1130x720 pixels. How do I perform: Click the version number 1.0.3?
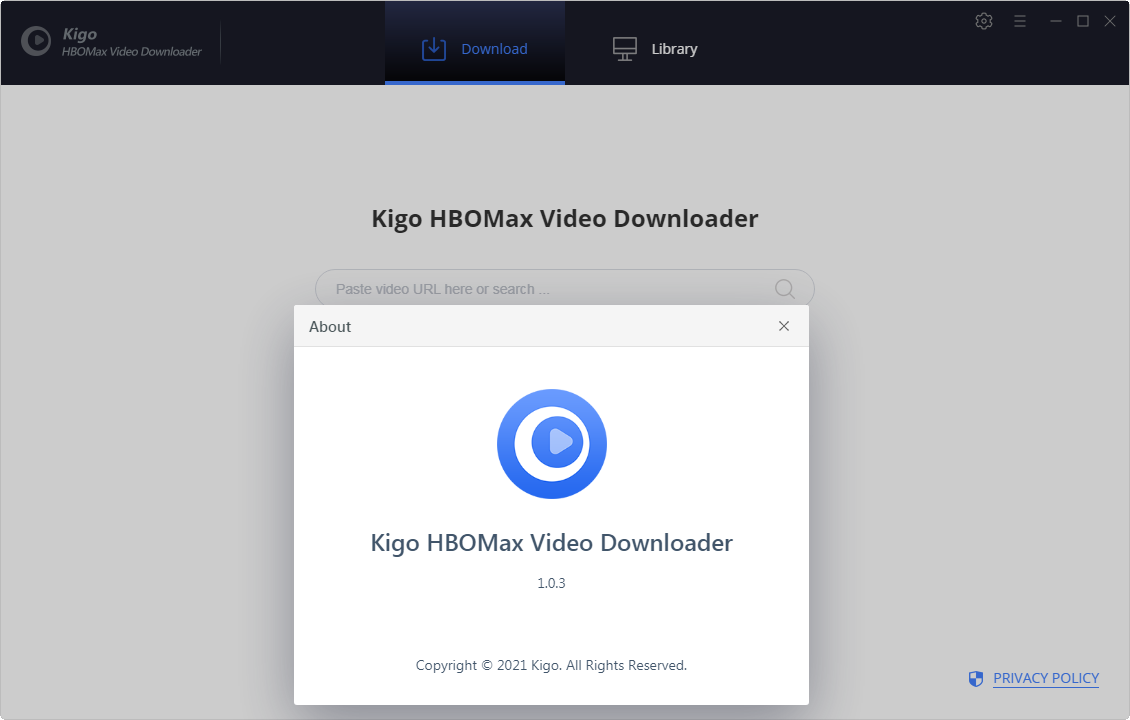(551, 583)
